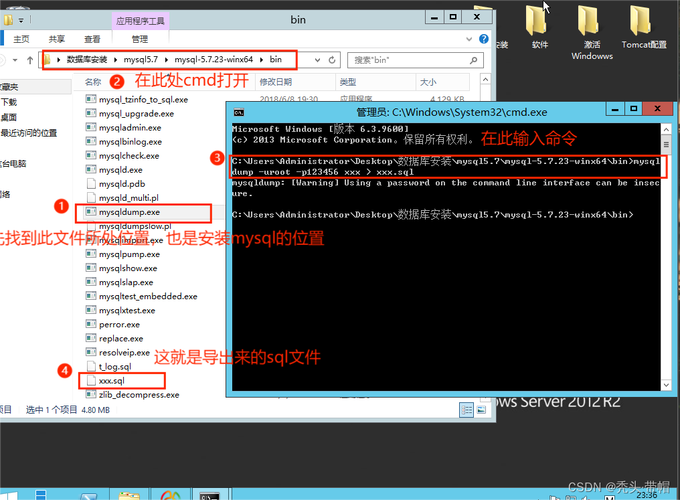
Task: Click mysql5.7 in the address breadcrumb
Action: 141,59
